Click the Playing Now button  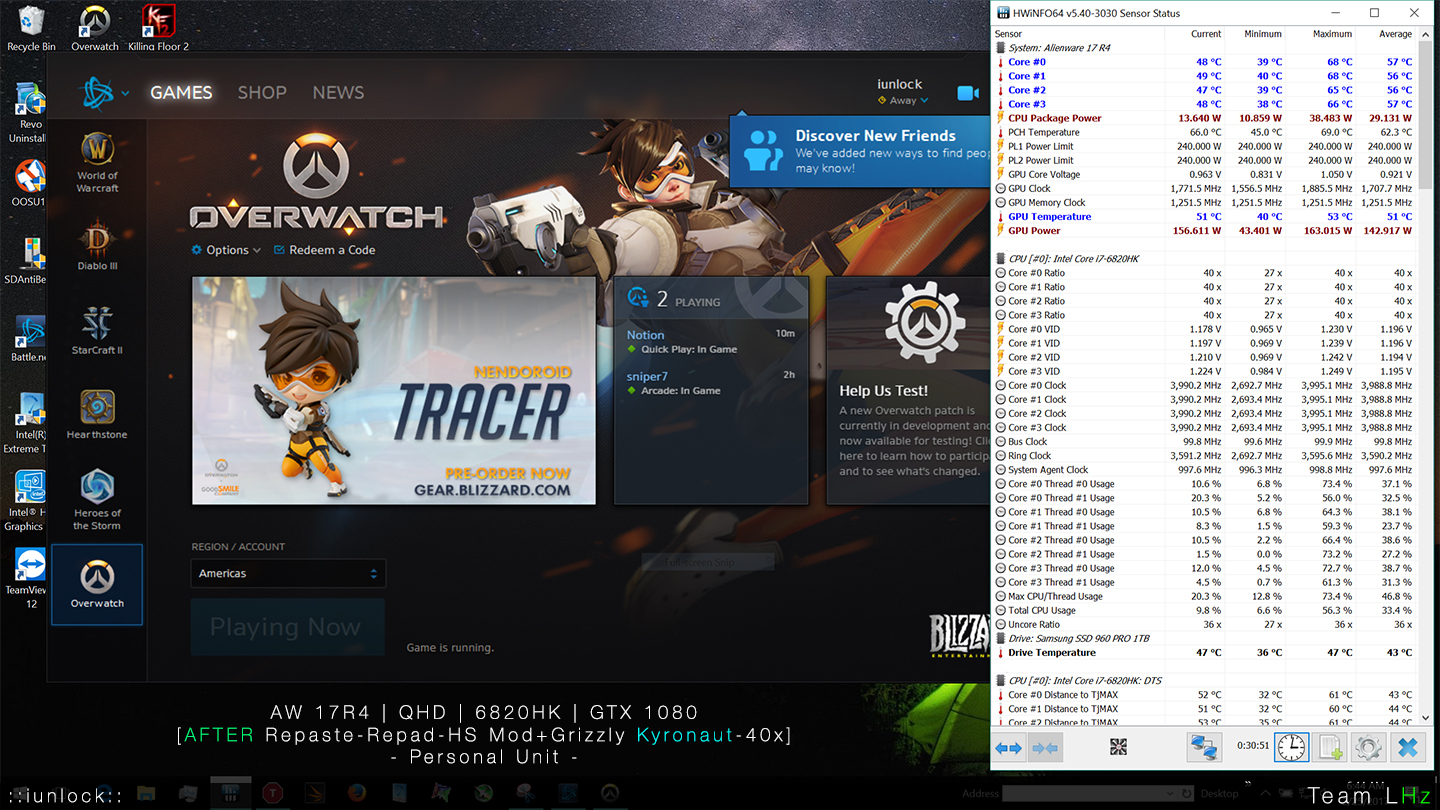pos(288,627)
